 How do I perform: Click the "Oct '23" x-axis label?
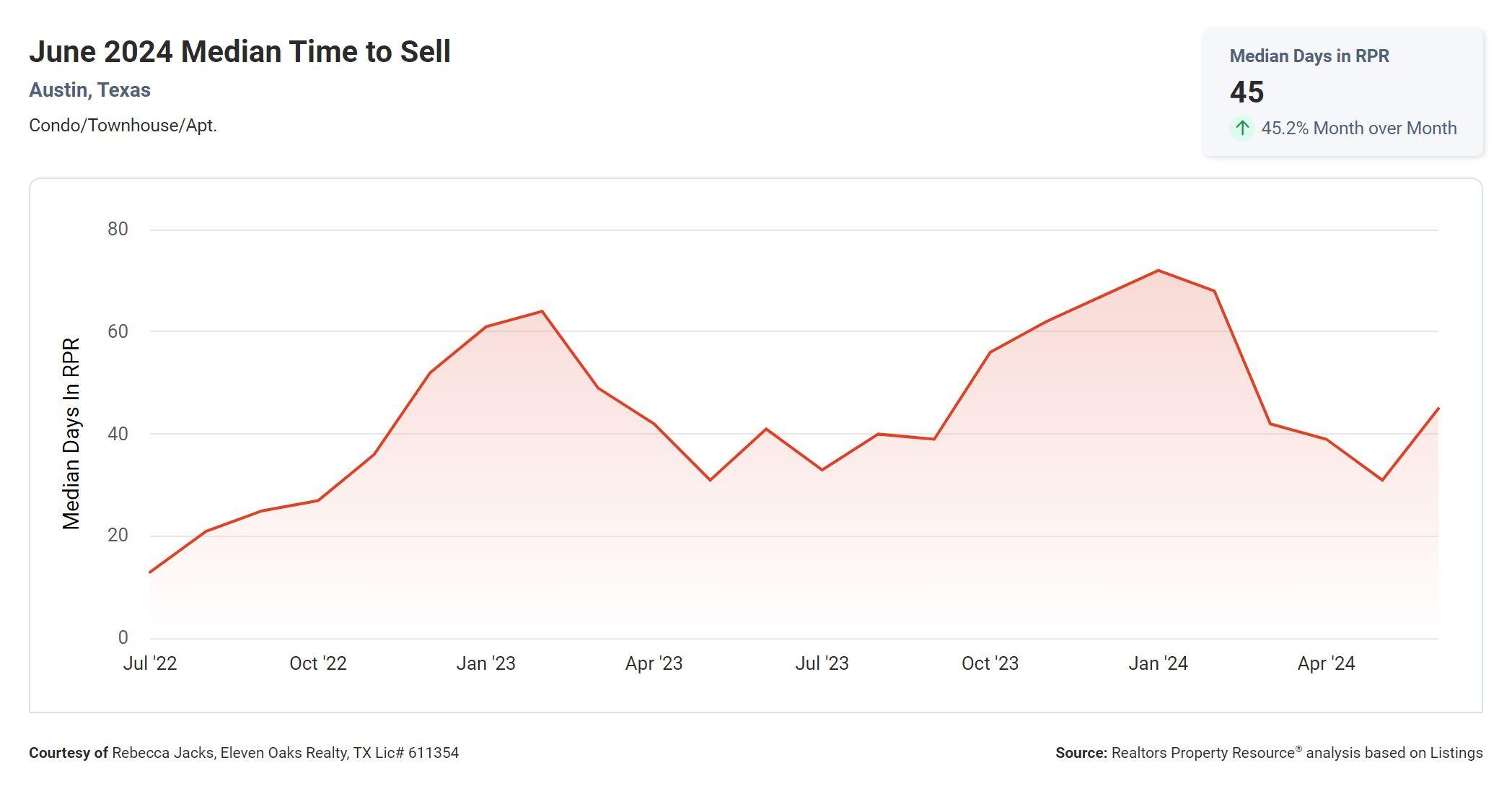[990, 663]
